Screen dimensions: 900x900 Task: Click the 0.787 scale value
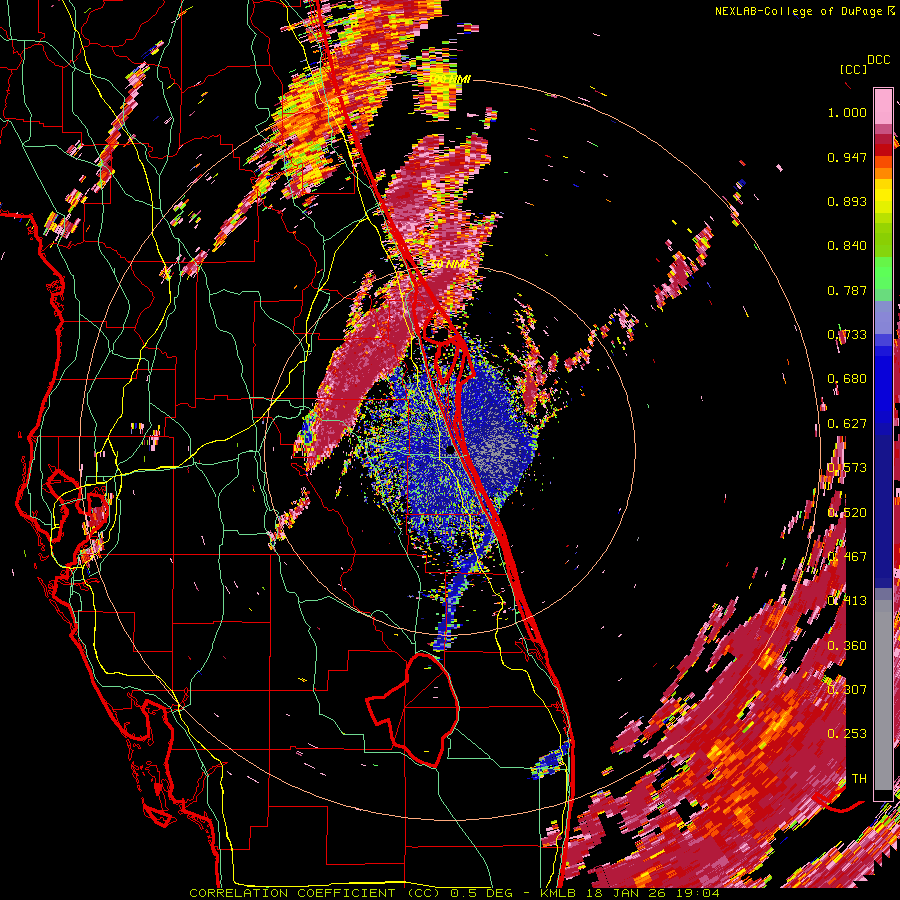point(847,290)
